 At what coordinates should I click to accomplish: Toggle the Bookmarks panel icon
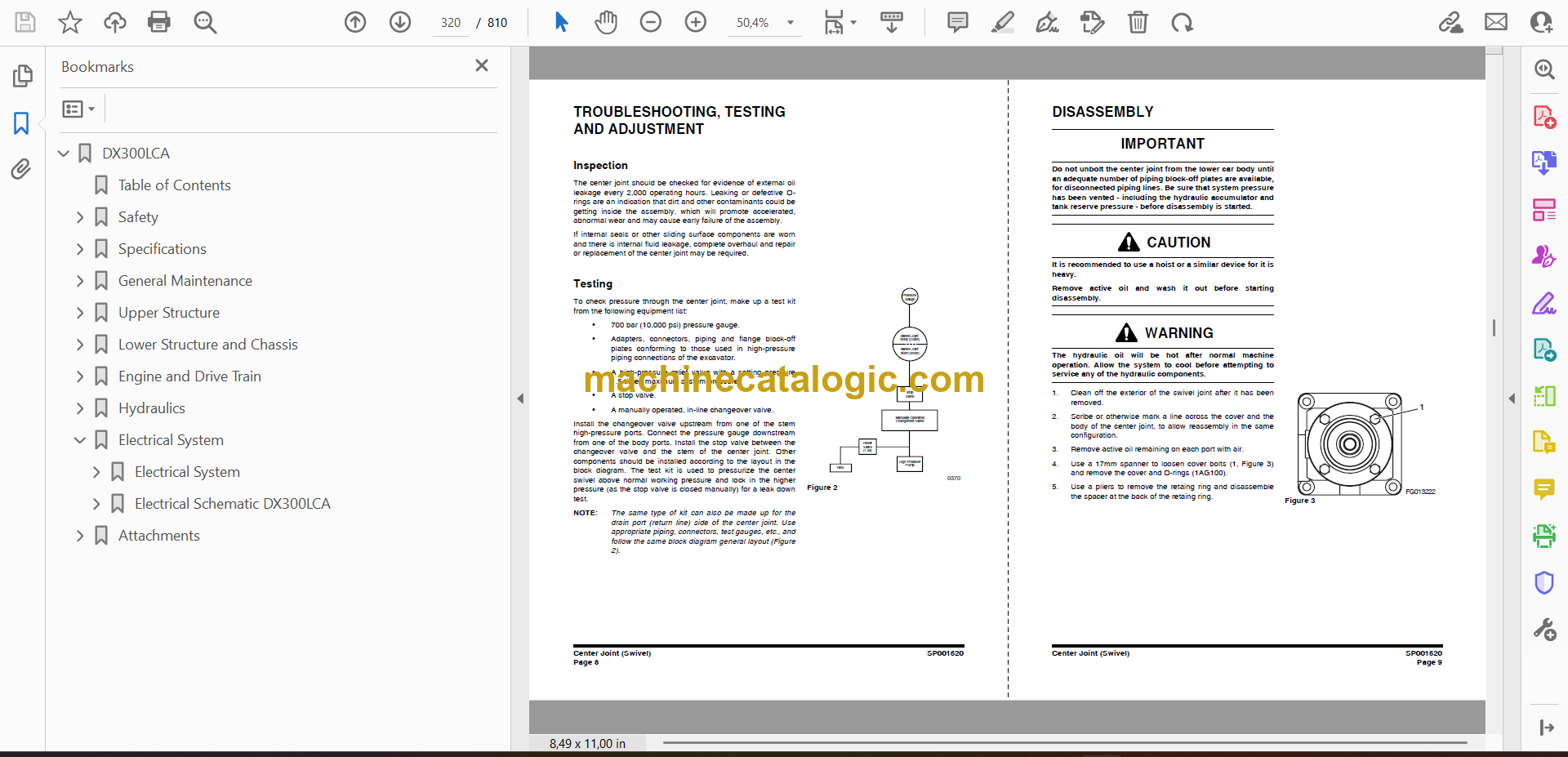click(22, 123)
